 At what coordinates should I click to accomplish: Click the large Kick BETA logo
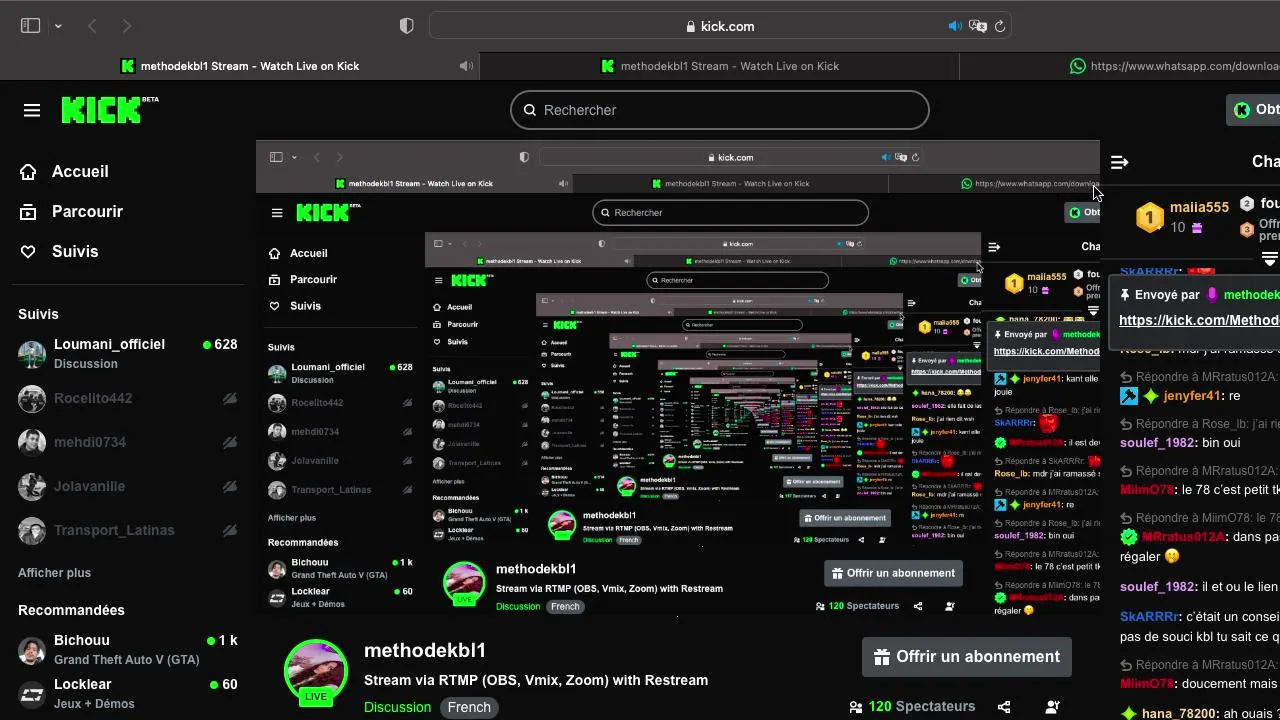pos(110,109)
